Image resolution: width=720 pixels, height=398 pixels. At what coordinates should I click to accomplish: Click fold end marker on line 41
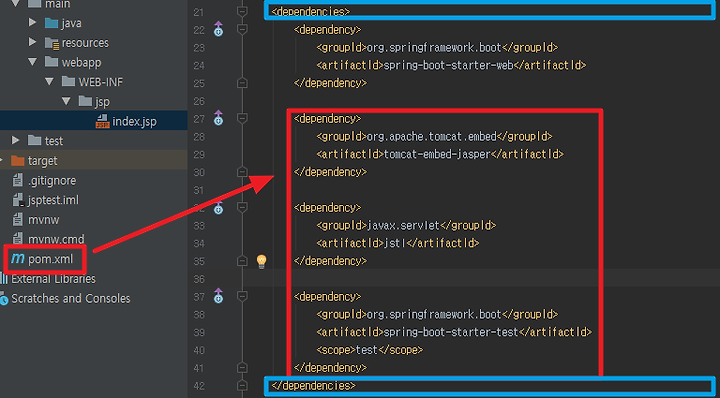coord(242,368)
